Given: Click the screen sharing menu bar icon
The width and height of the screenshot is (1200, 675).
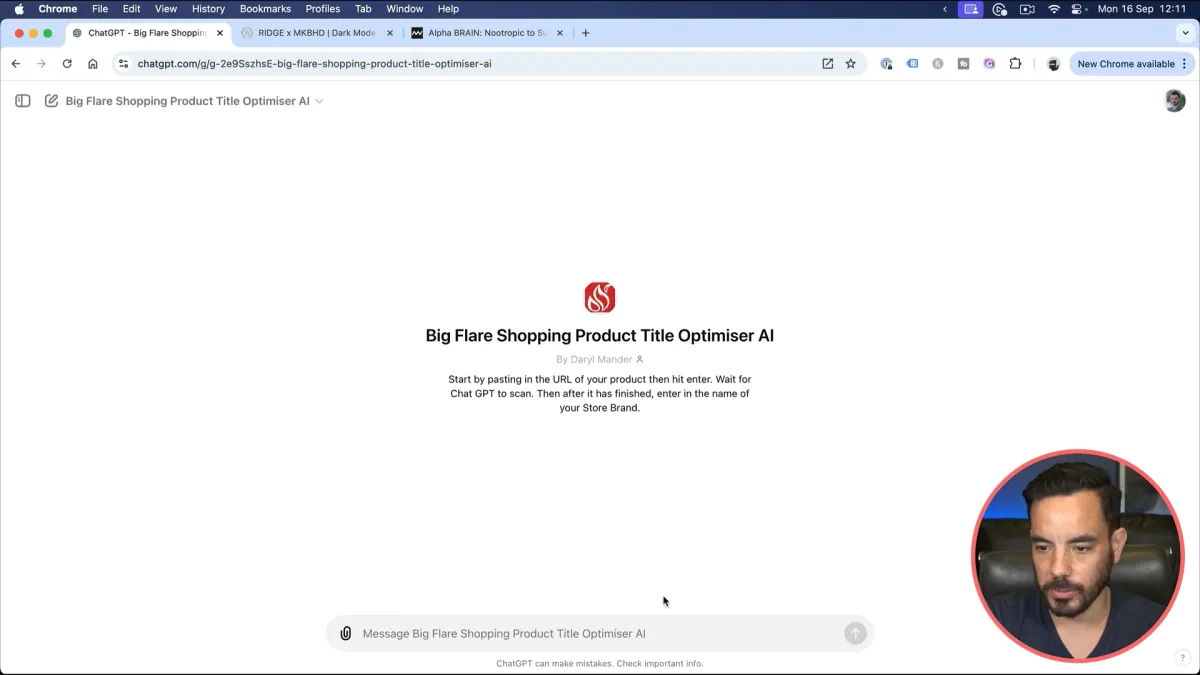Looking at the screenshot, I should (x=970, y=9).
